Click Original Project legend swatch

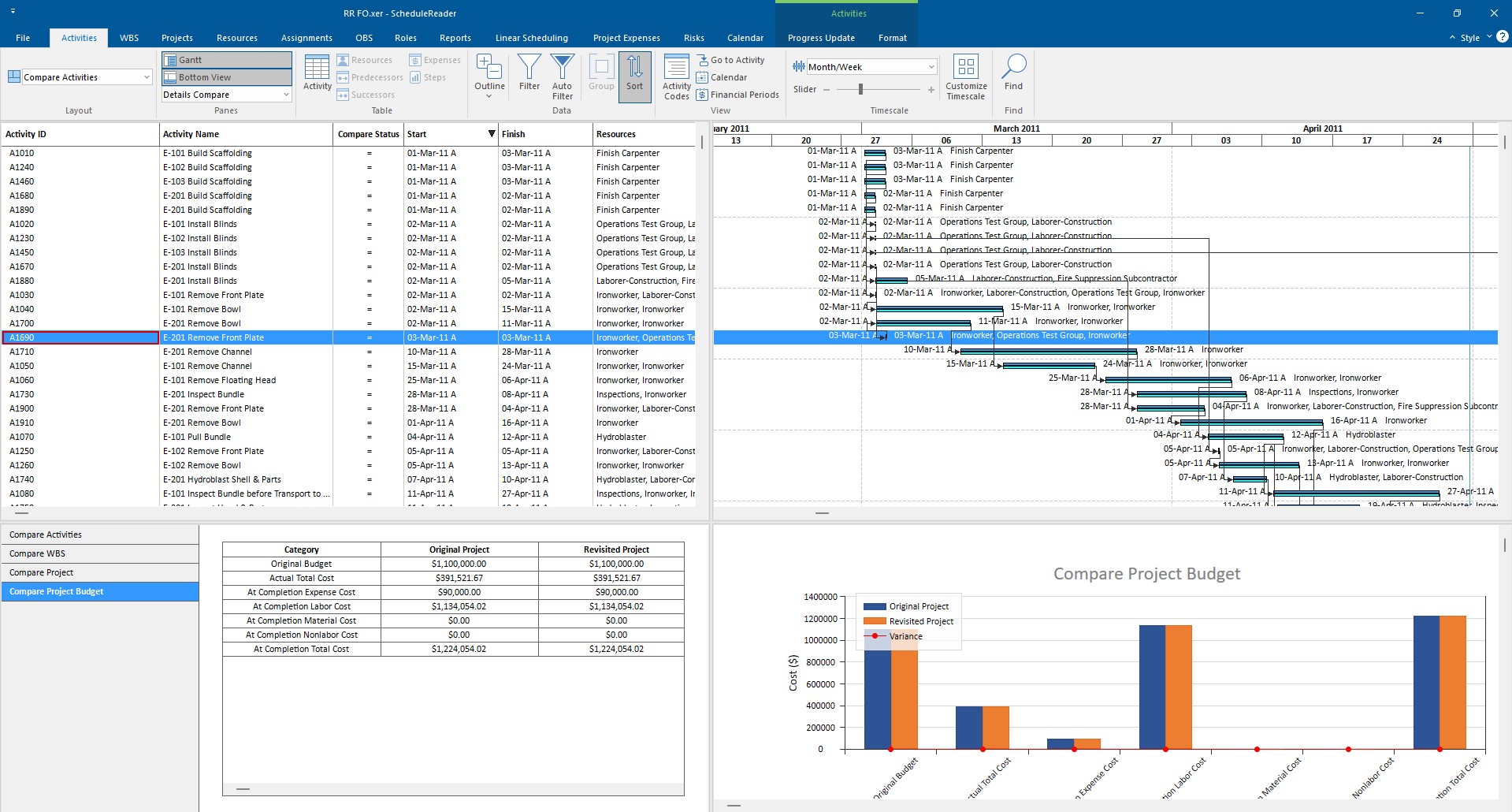[875, 606]
